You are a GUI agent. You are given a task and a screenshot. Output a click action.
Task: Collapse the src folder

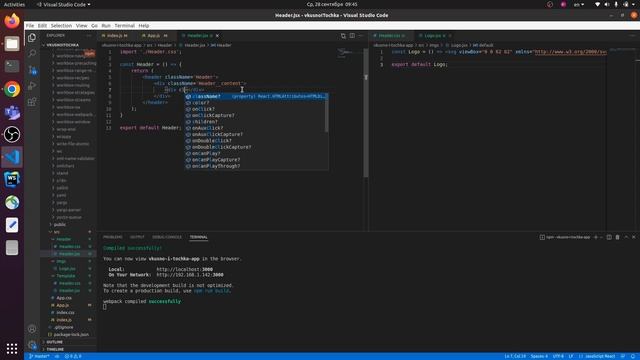(57, 232)
